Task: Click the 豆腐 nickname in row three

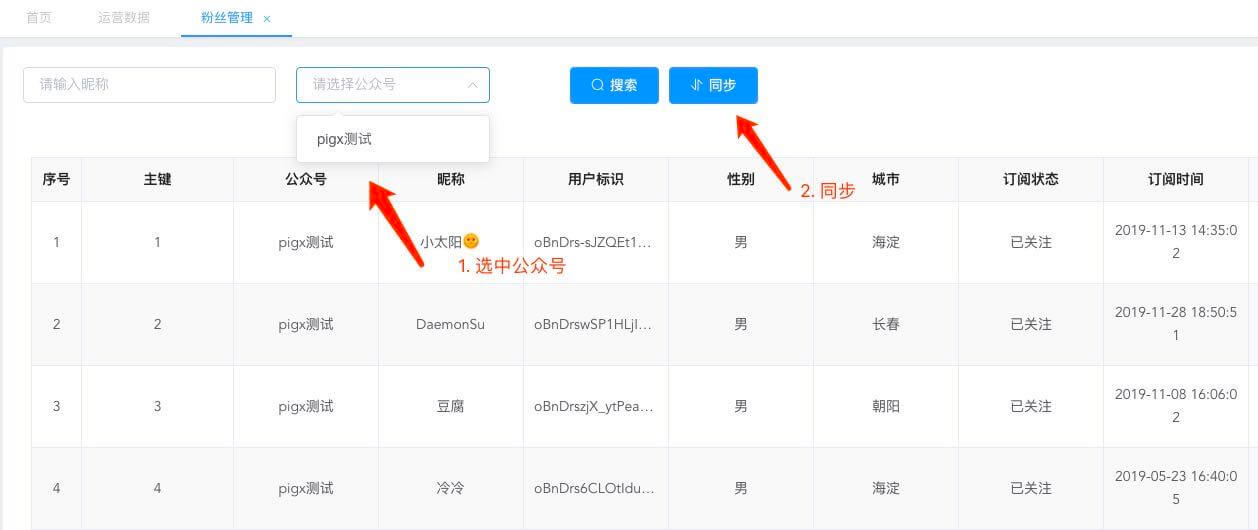Action: [450, 406]
